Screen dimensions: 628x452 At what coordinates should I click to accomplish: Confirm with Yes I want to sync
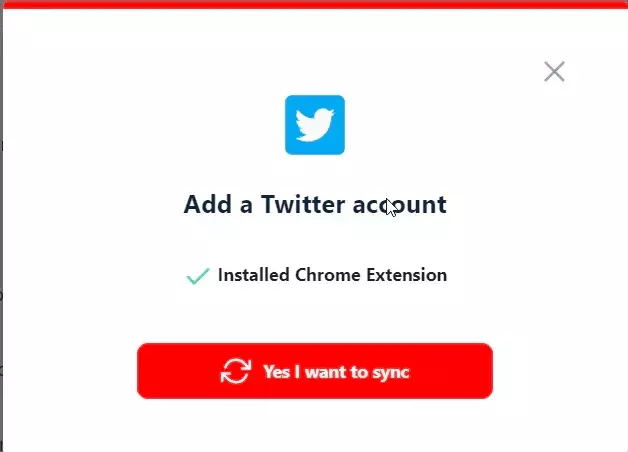pos(315,371)
